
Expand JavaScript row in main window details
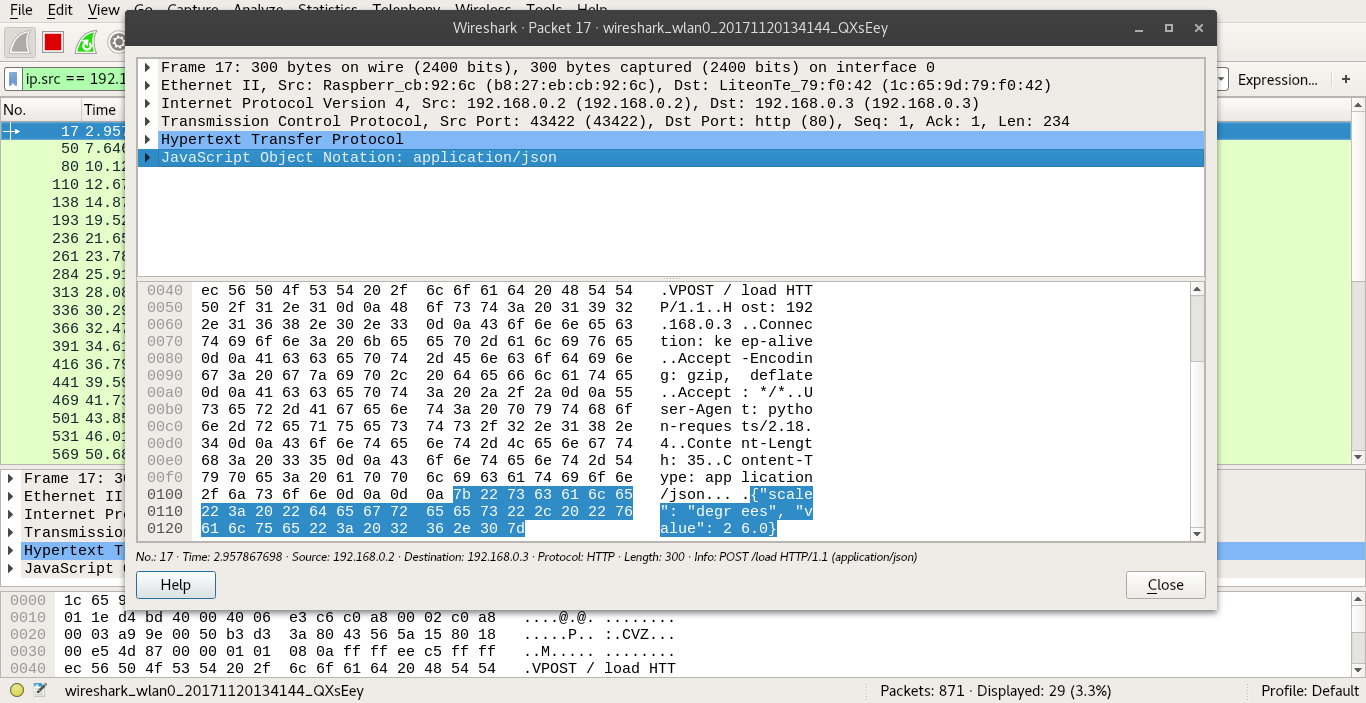11,569
